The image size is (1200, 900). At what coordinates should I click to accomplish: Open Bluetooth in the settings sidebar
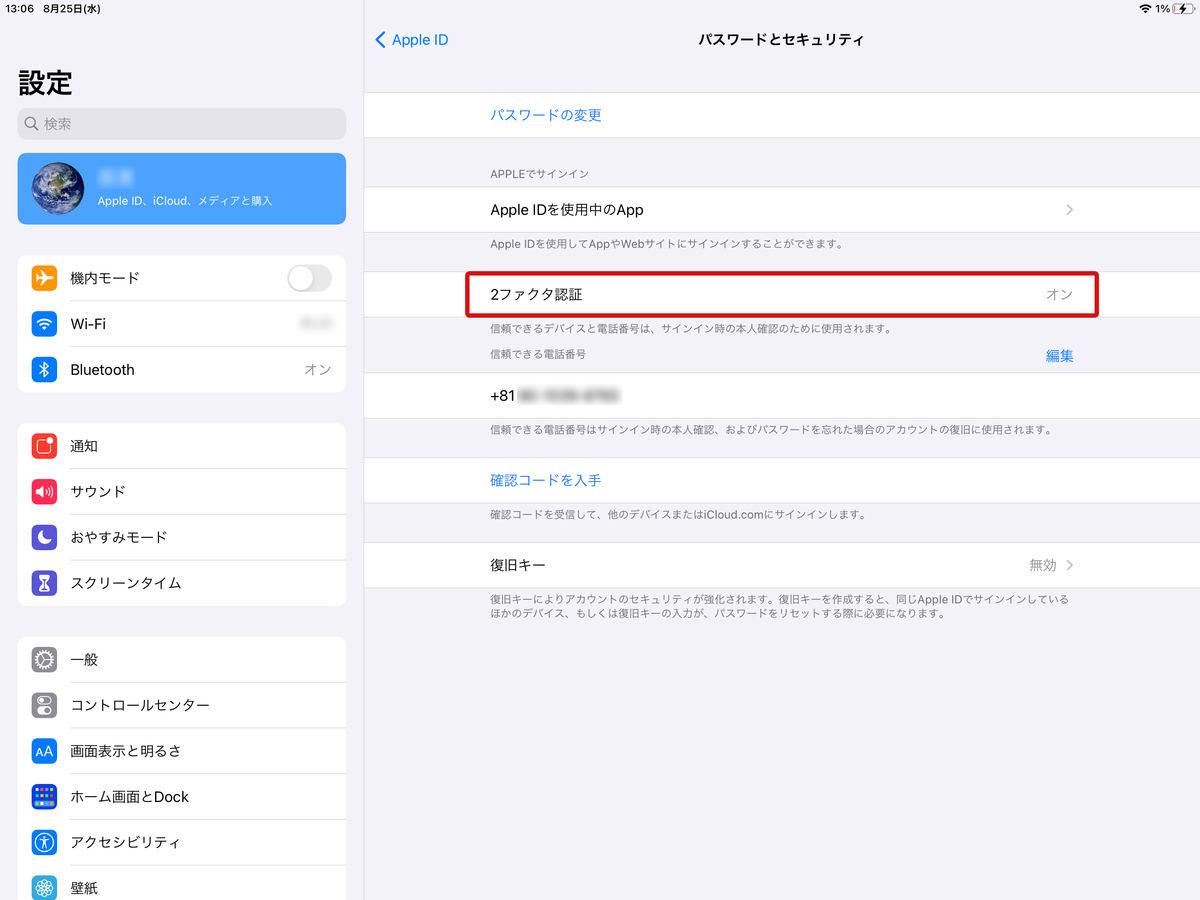coord(182,370)
